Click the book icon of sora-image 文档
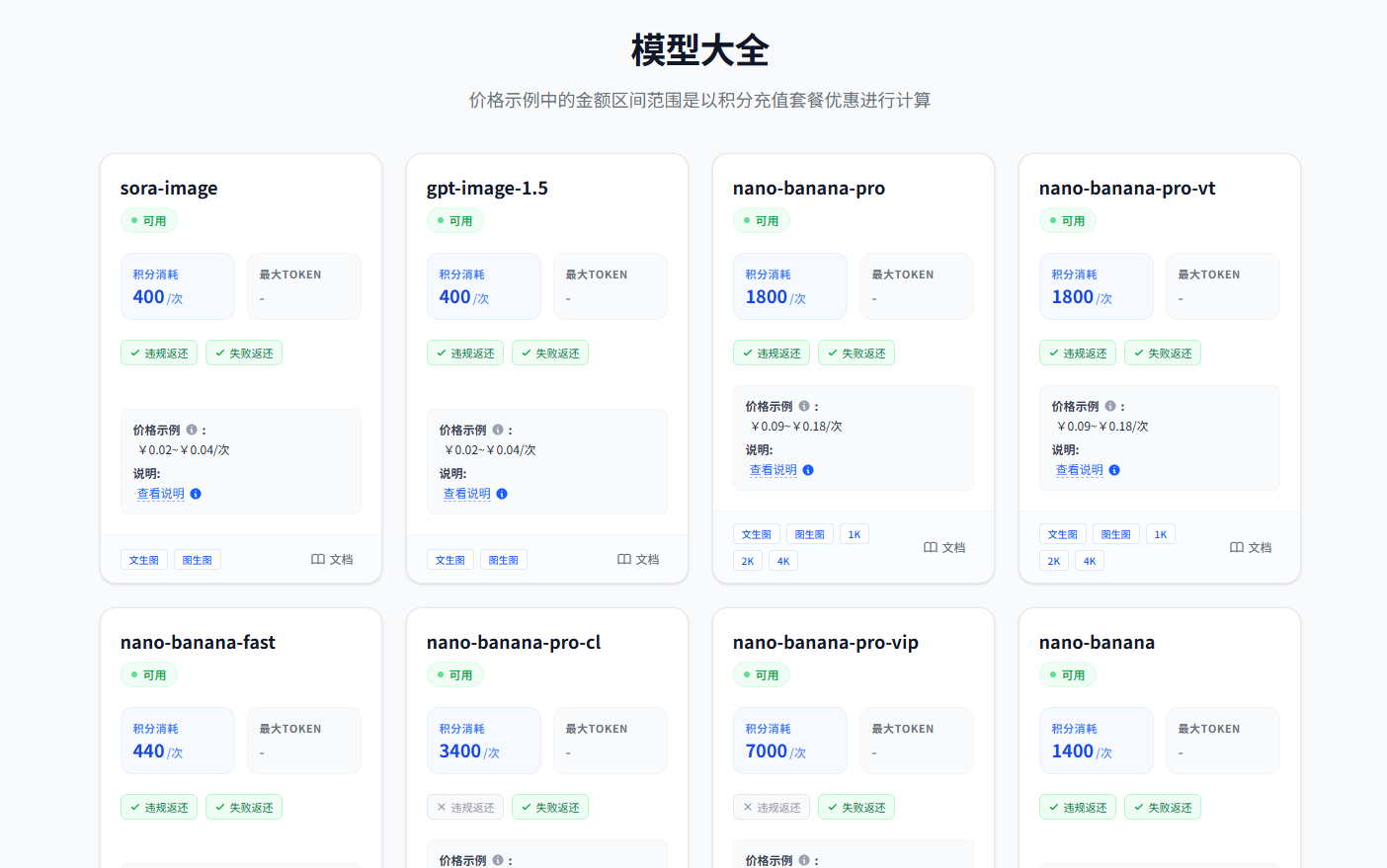The image size is (1387, 868). [318, 559]
